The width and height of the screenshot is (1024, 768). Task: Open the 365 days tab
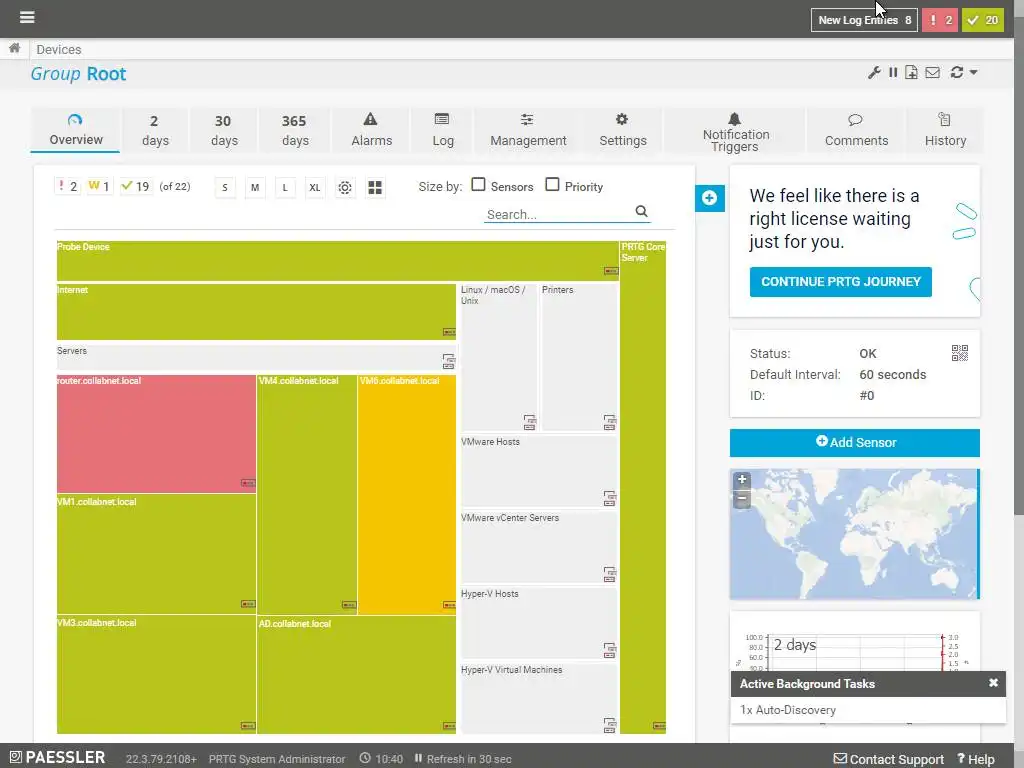(295, 131)
